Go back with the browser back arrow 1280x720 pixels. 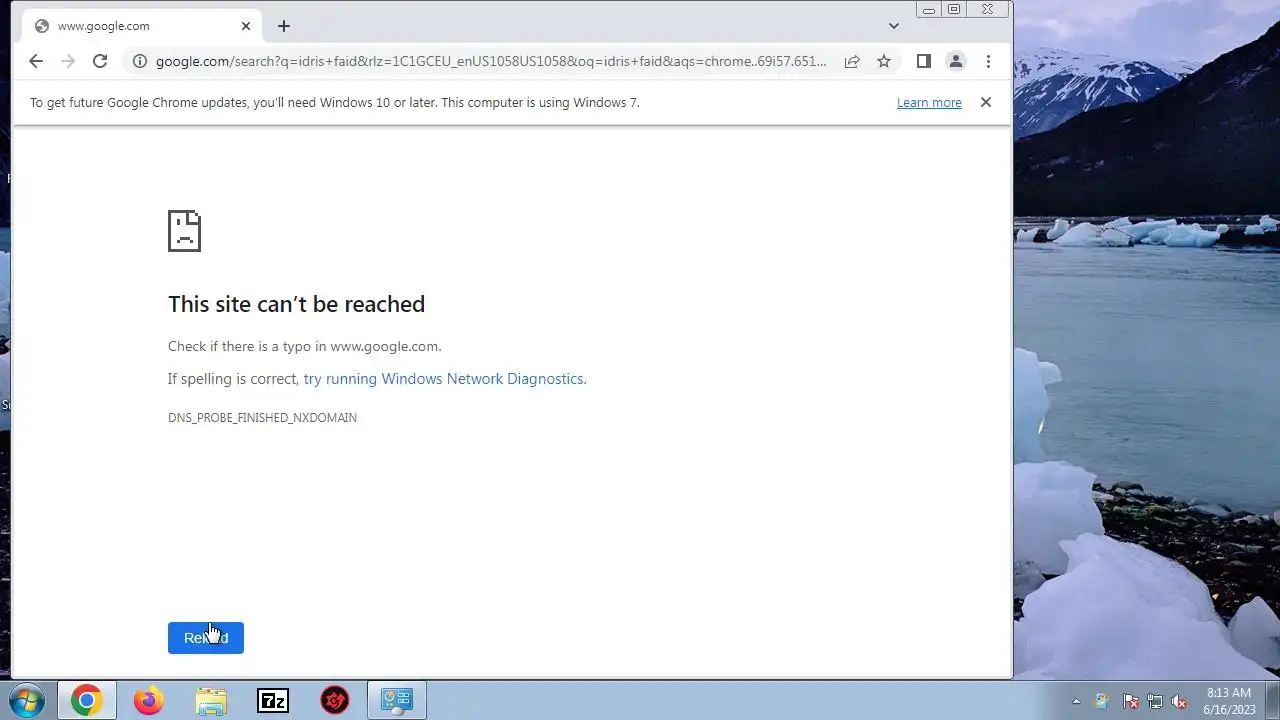36,61
